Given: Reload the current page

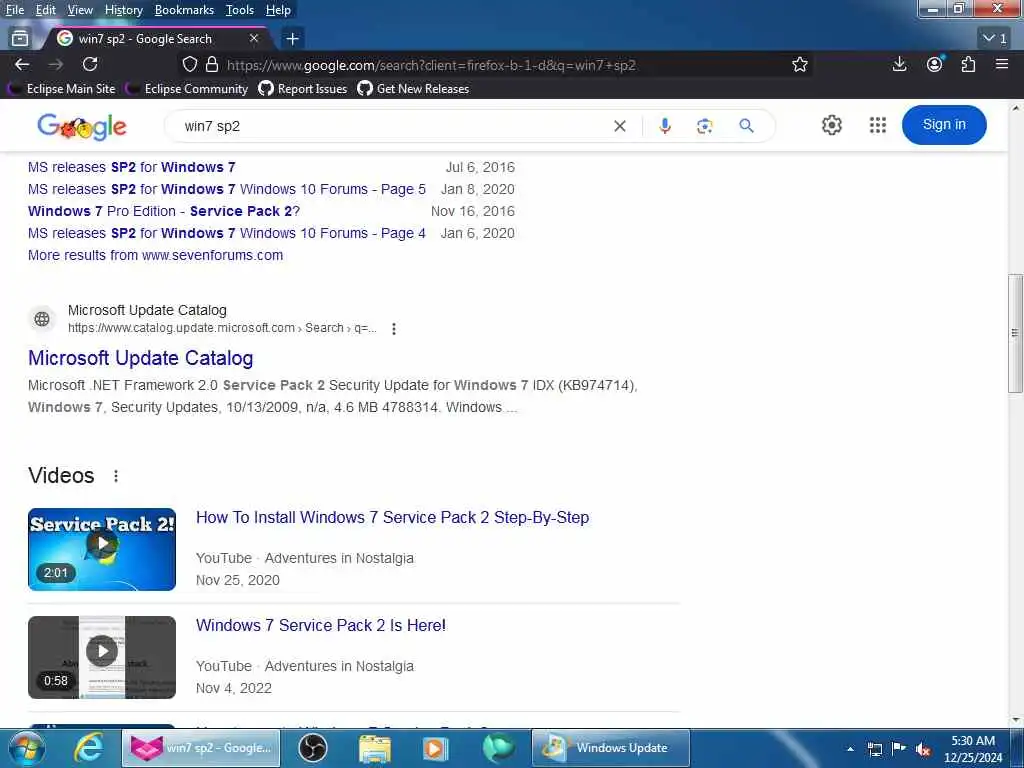Looking at the screenshot, I should [90, 65].
